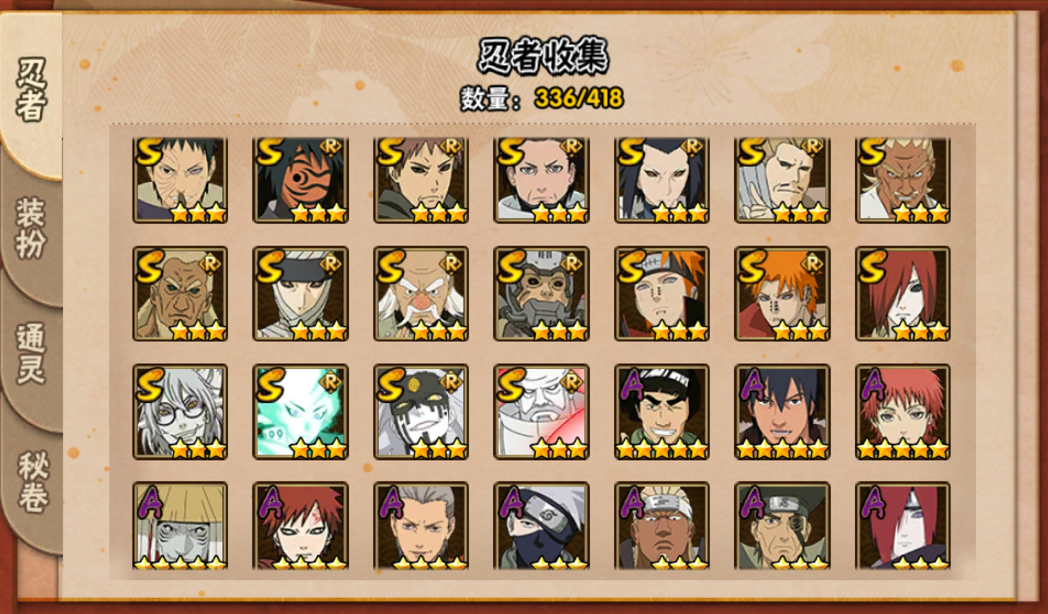
Task: Select the first S-rank scarred-face ninja card
Action: [180, 180]
